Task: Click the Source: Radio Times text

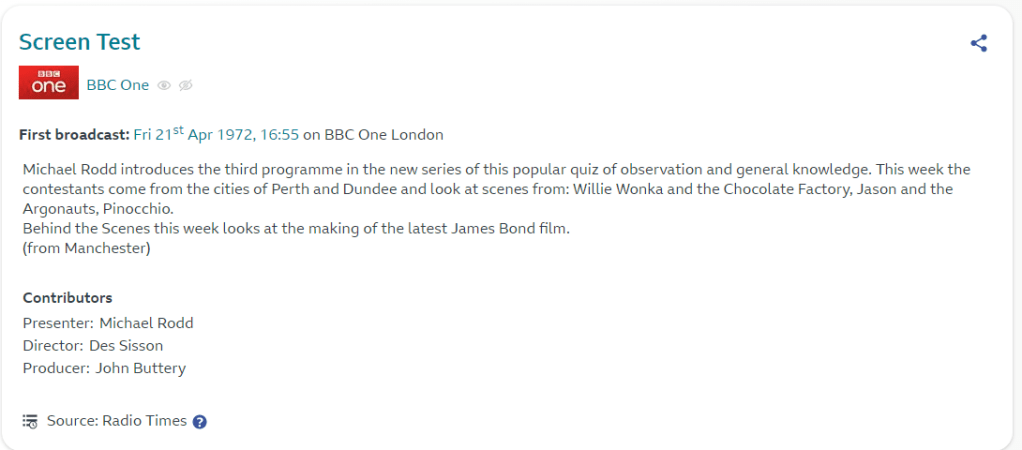Action: [117, 421]
